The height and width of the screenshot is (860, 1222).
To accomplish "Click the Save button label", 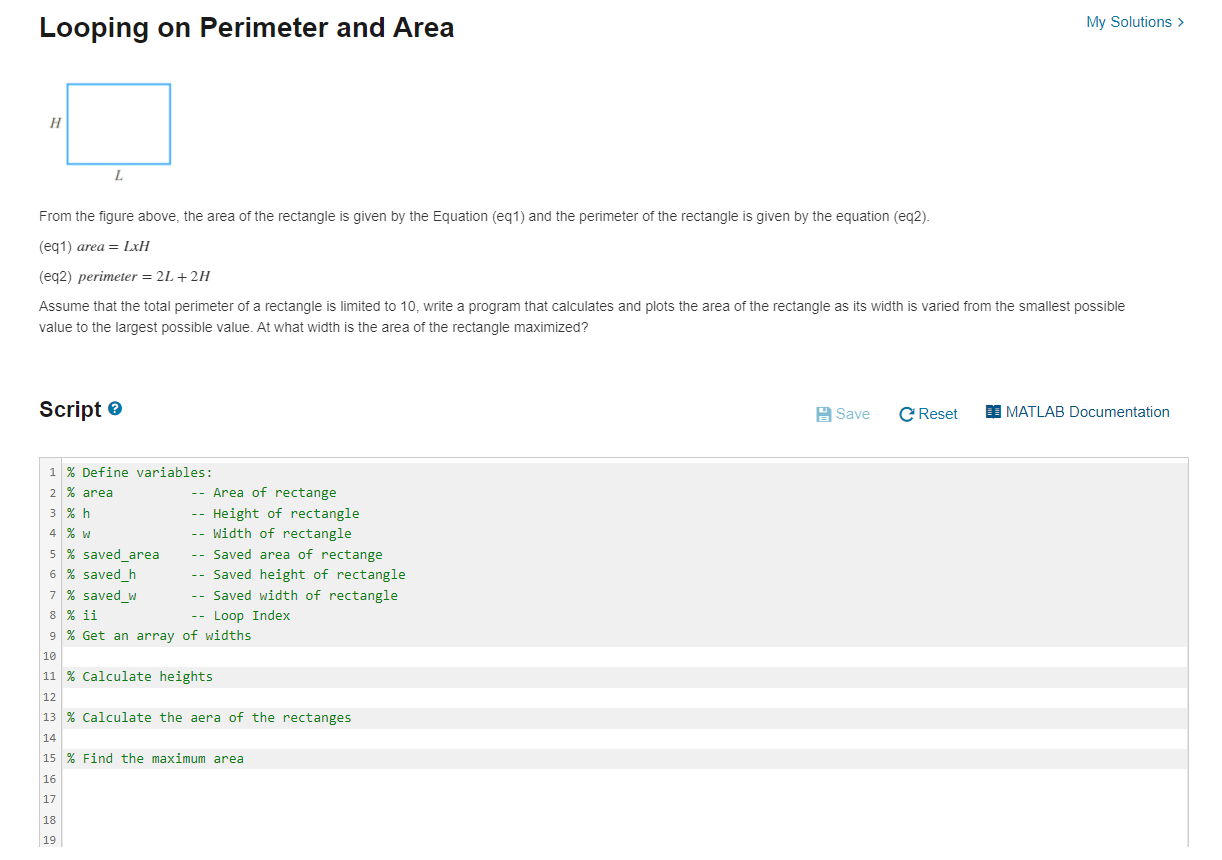I will [851, 413].
